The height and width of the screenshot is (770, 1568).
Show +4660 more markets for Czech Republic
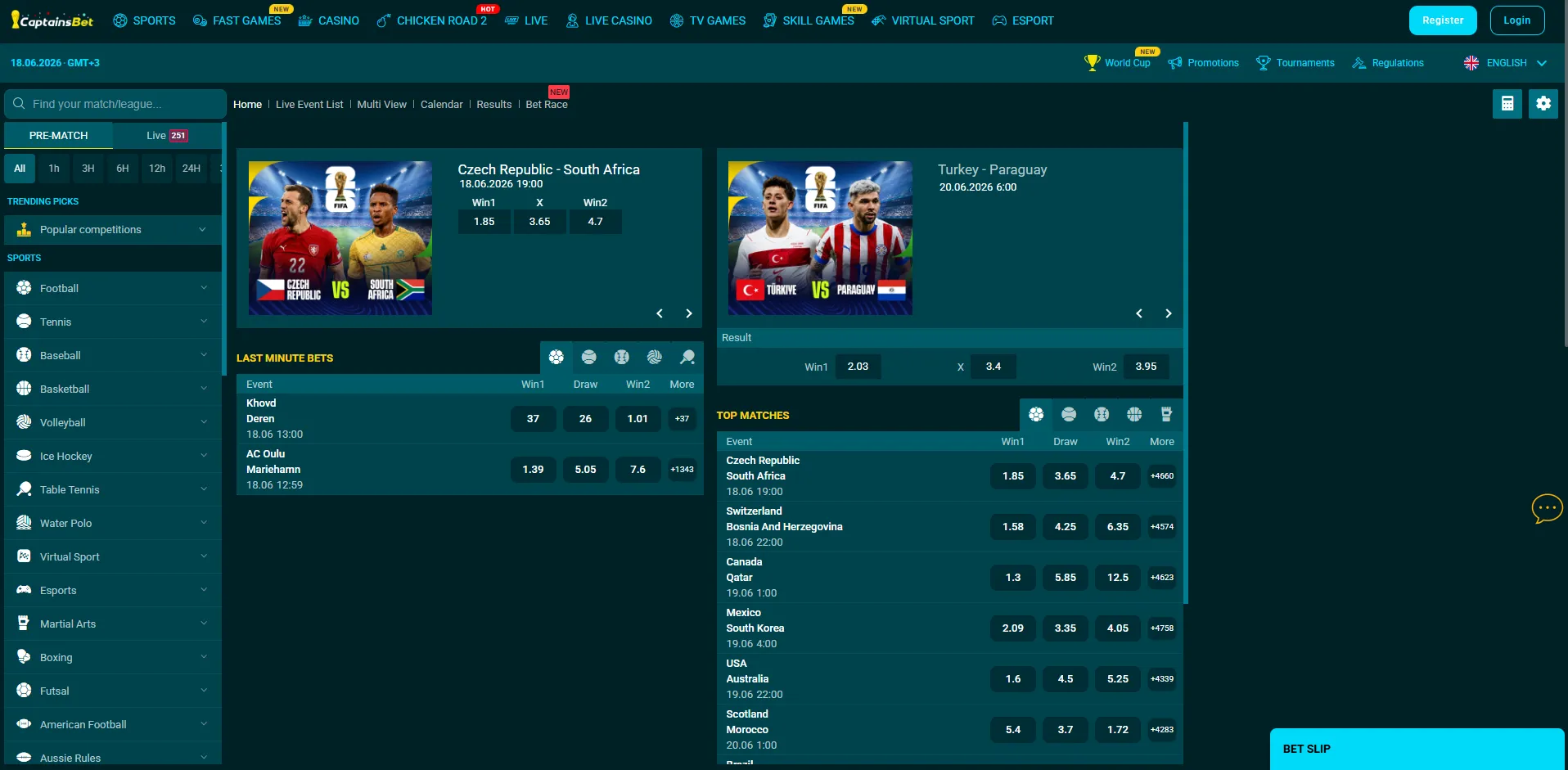pos(1162,476)
